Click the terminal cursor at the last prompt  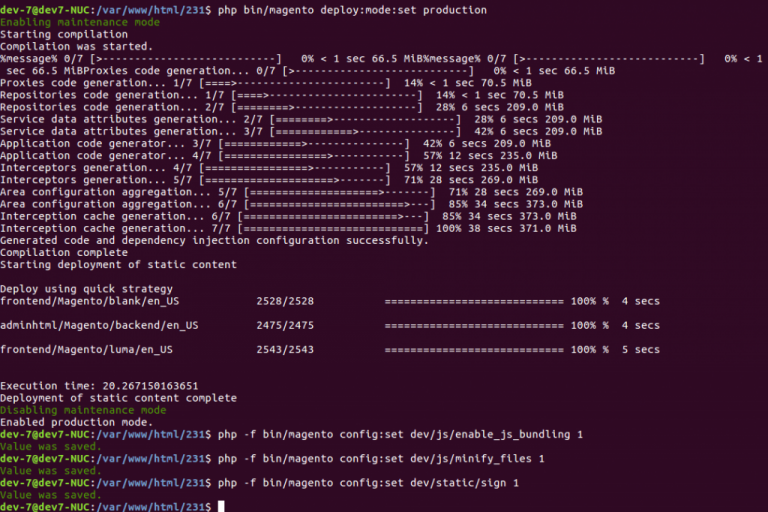pos(221,507)
